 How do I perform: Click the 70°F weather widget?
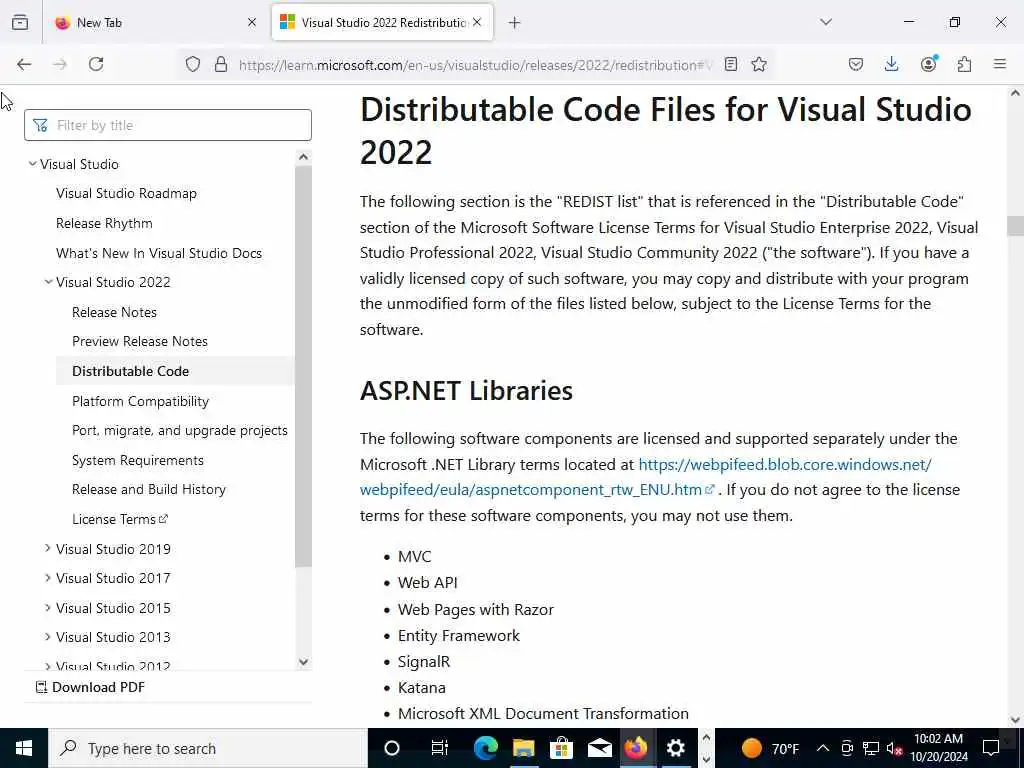769,748
